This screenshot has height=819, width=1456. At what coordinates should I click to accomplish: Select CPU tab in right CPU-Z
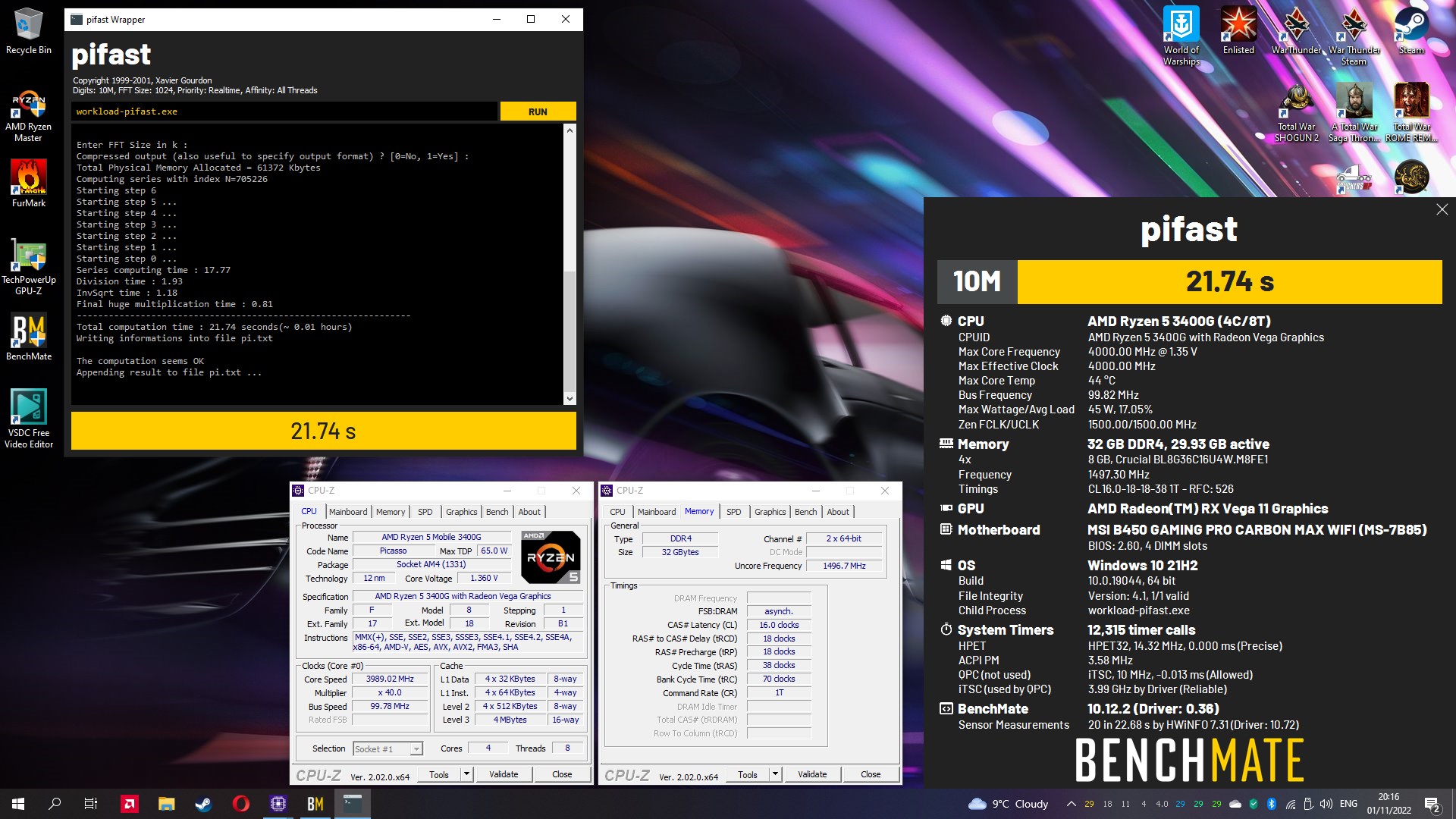tap(617, 512)
